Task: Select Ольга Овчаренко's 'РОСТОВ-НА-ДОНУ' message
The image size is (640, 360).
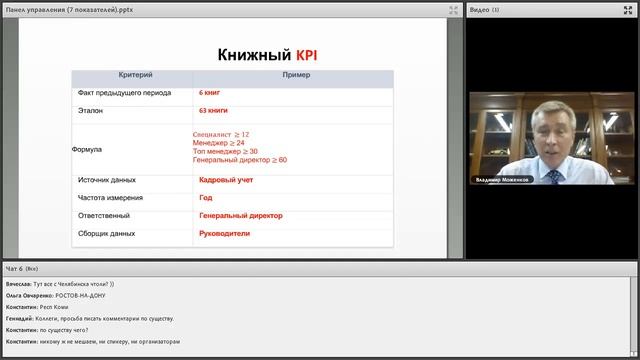Action: 56,296
